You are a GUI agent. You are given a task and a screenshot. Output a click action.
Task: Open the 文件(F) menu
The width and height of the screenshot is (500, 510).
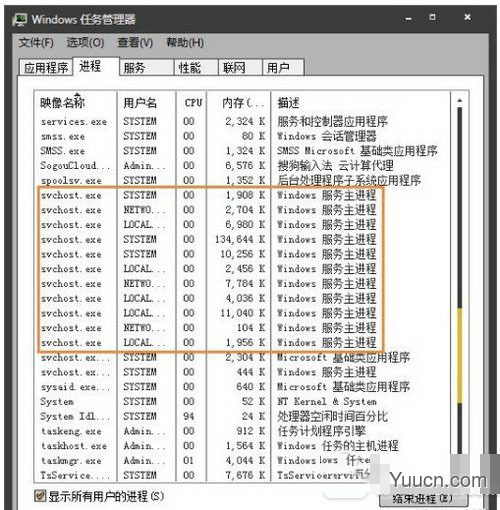click(36, 43)
